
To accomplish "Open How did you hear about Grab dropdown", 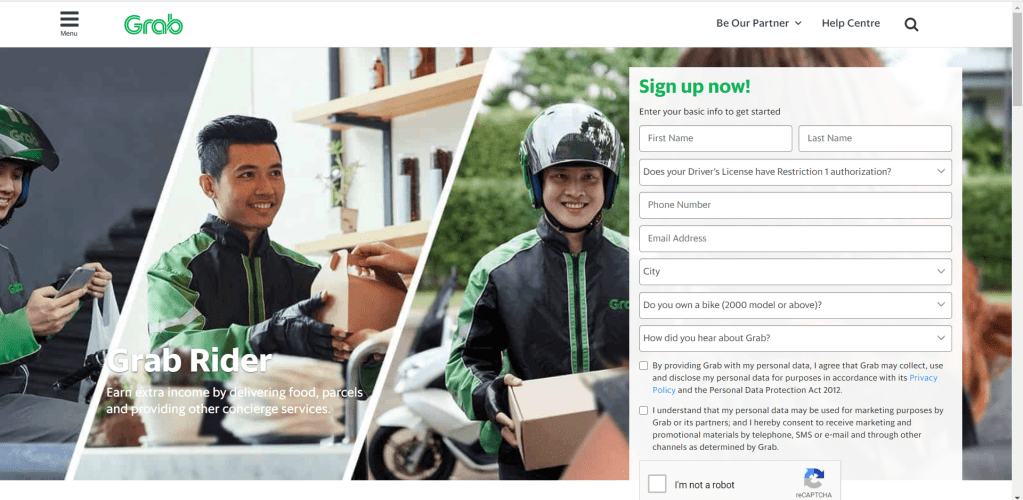I will click(795, 338).
